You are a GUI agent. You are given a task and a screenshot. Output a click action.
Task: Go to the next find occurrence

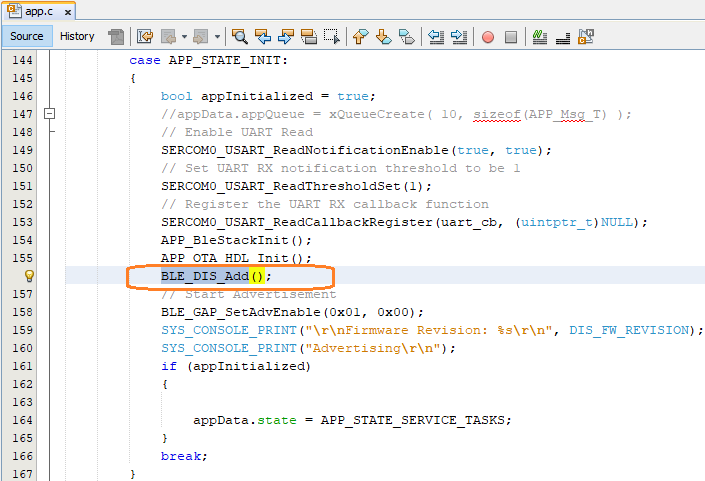(x=286, y=37)
